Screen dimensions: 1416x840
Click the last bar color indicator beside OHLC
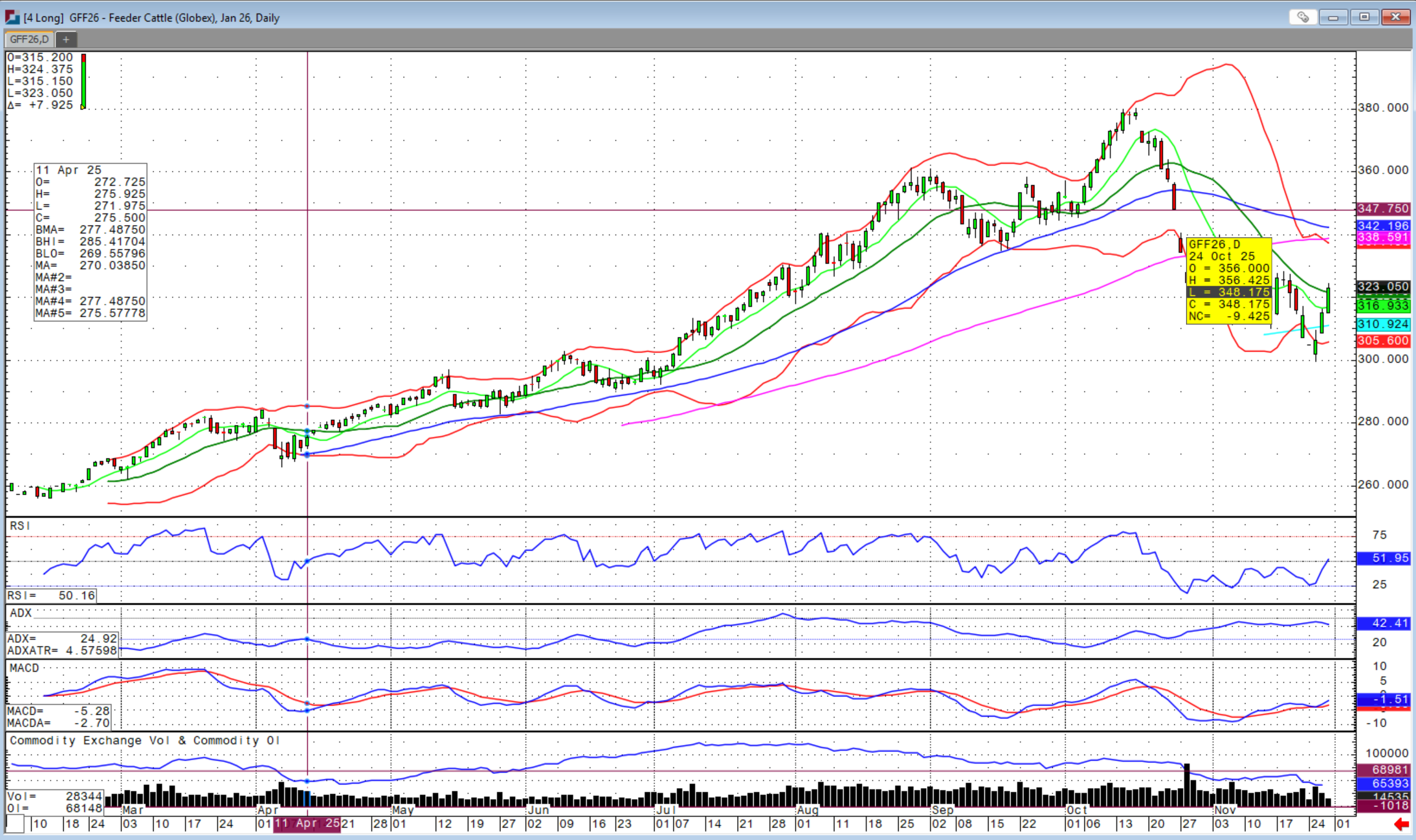coord(84,81)
